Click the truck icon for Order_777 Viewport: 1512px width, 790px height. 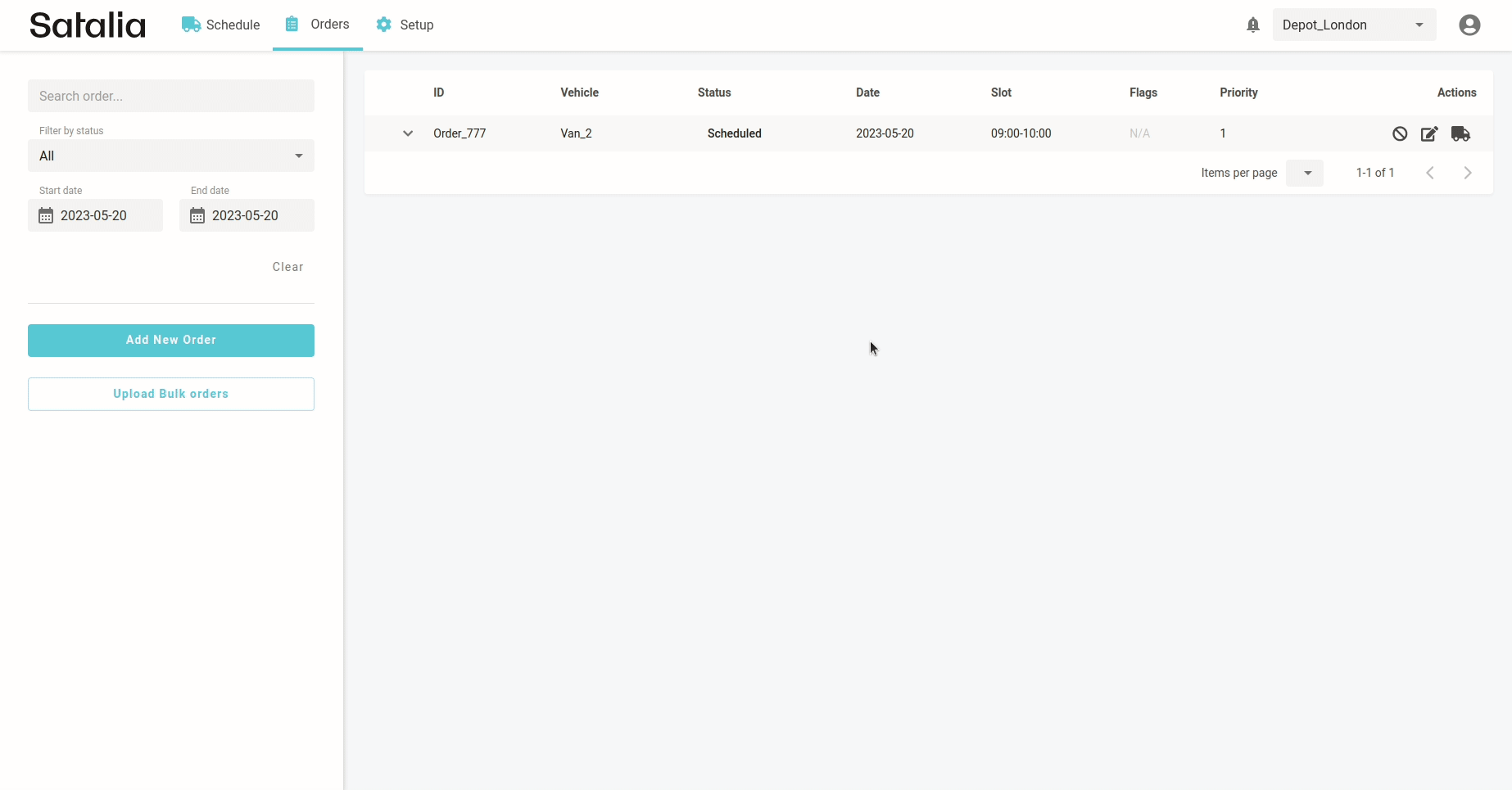click(1460, 134)
